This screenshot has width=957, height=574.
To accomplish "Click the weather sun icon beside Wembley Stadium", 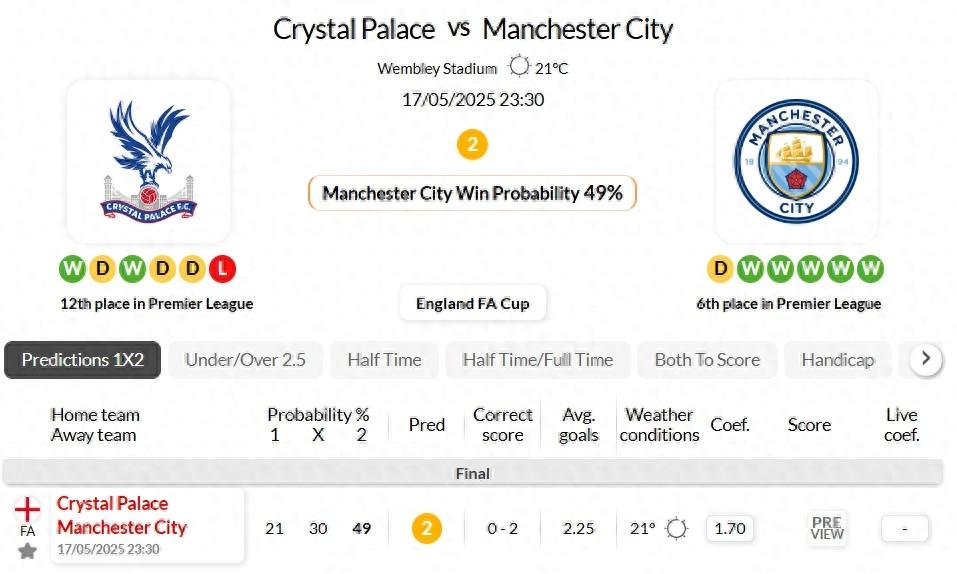I will [x=518, y=68].
